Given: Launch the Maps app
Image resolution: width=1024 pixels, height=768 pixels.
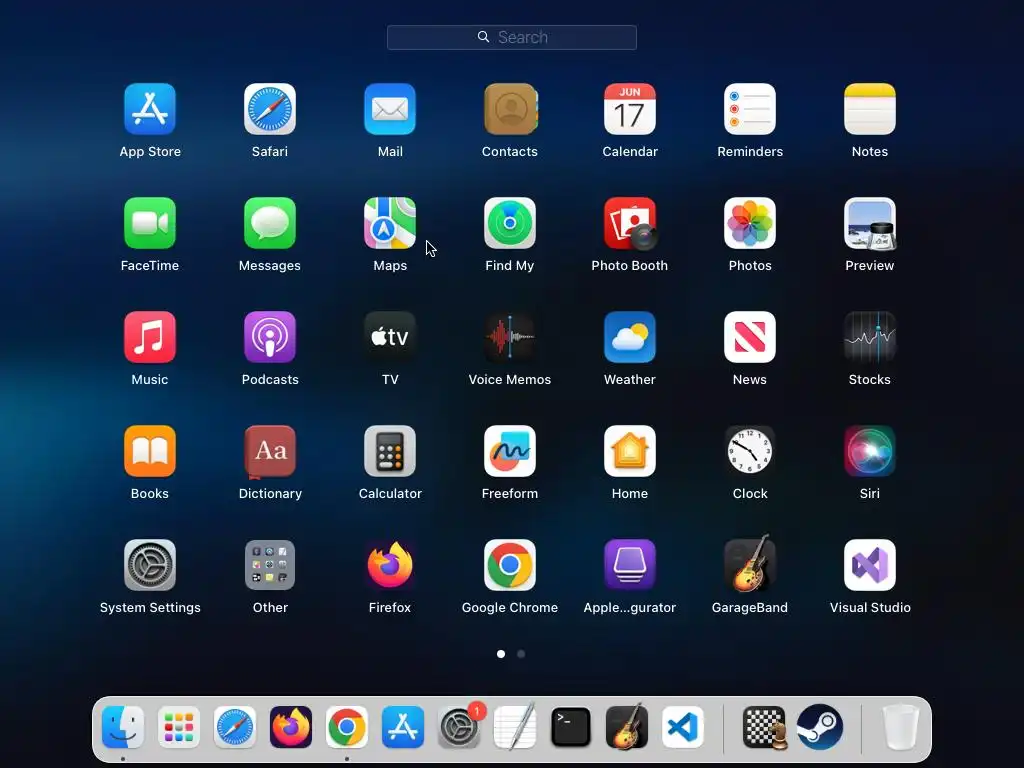Looking at the screenshot, I should [x=390, y=223].
